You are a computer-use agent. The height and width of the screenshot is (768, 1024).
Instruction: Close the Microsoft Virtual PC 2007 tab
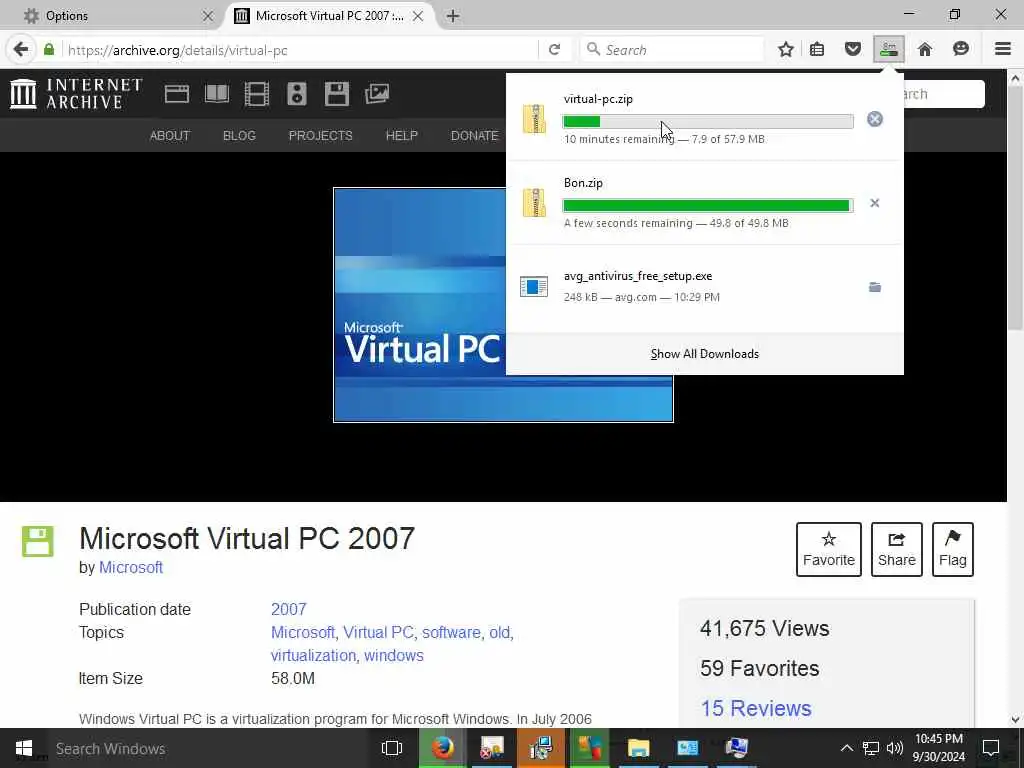pos(418,16)
